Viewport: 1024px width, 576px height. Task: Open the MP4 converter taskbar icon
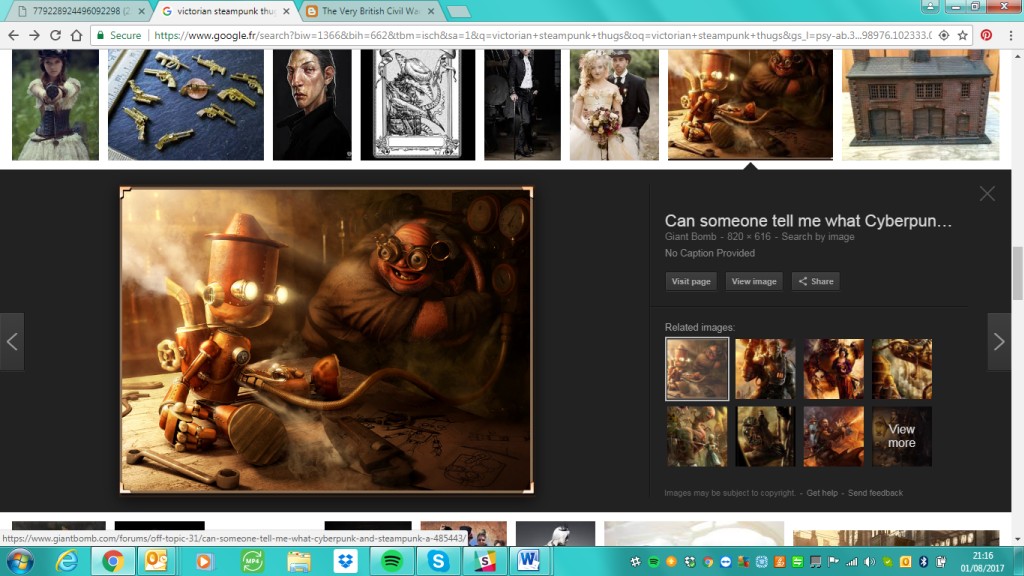click(x=252, y=561)
